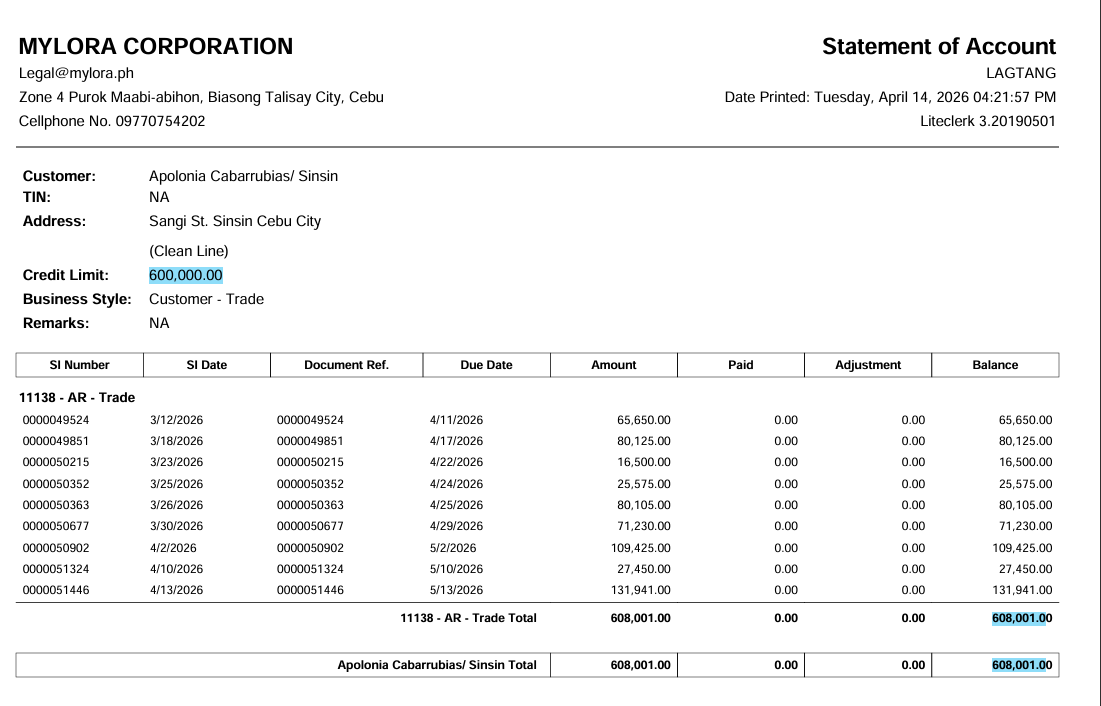The width and height of the screenshot is (1101, 706).
Task: Click the Document Ref. column header
Action: (346, 365)
